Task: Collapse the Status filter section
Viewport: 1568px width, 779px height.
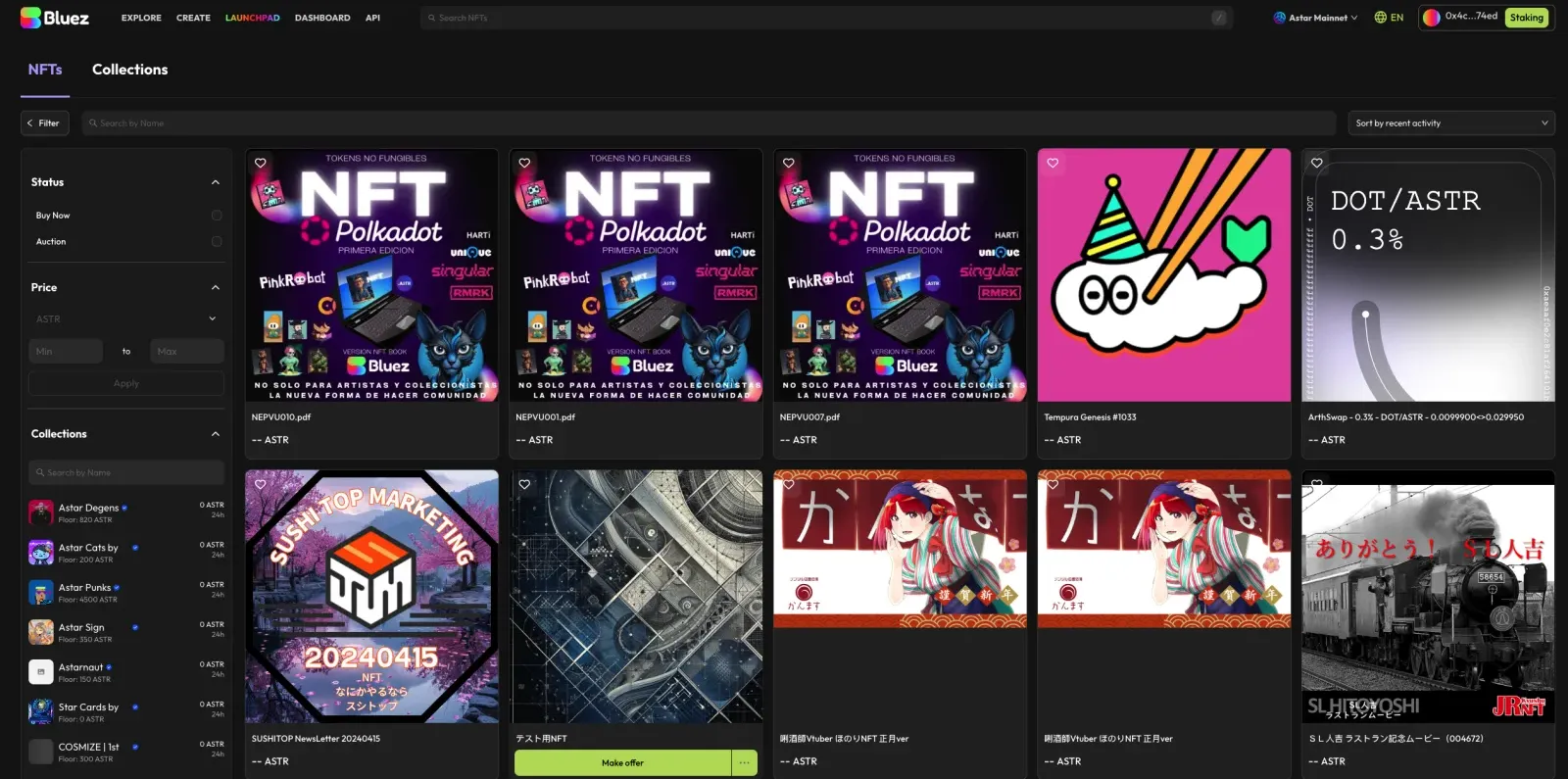Action: [216, 182]
